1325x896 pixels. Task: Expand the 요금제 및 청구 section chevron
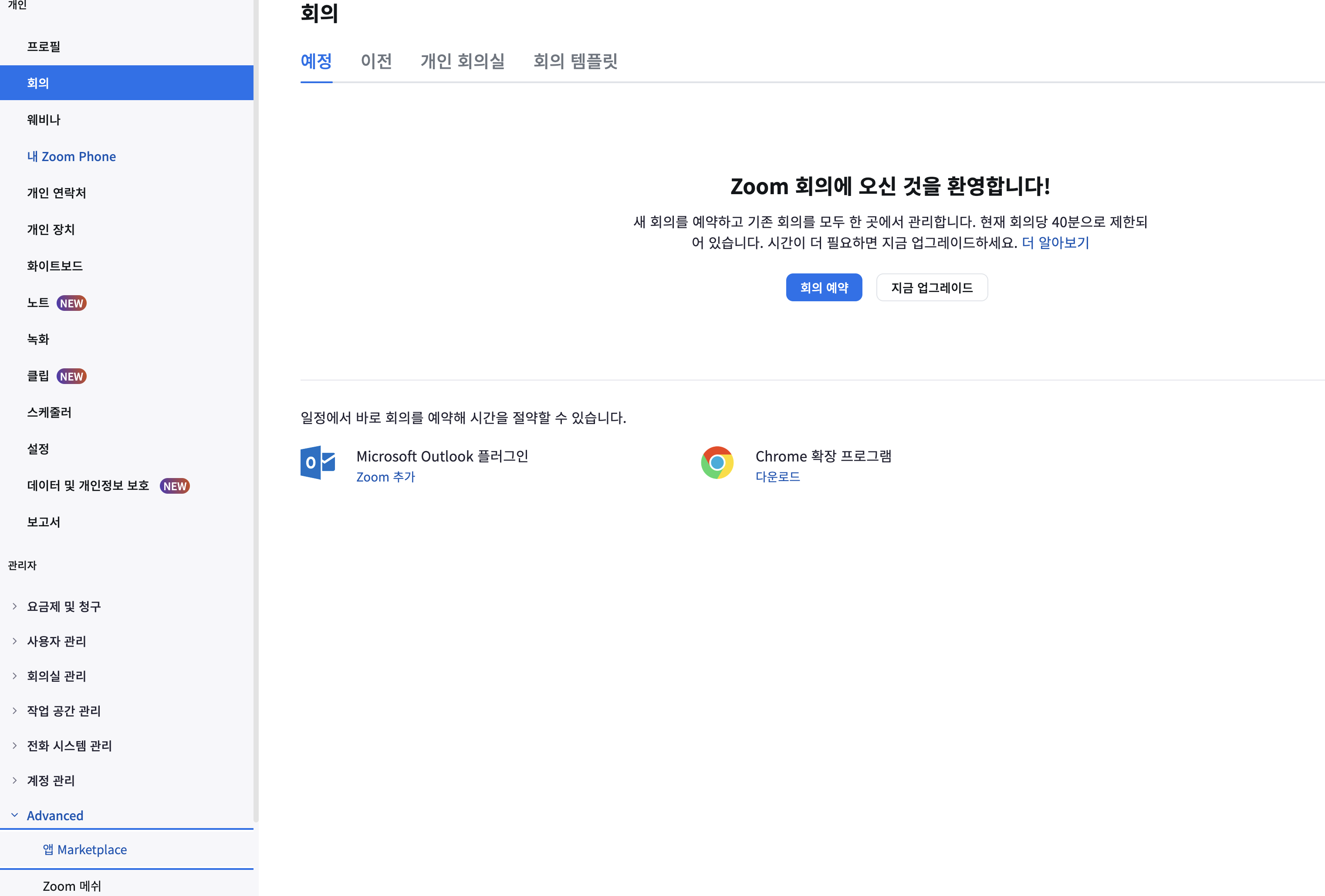pyautogui.click(x=15, y=606)
